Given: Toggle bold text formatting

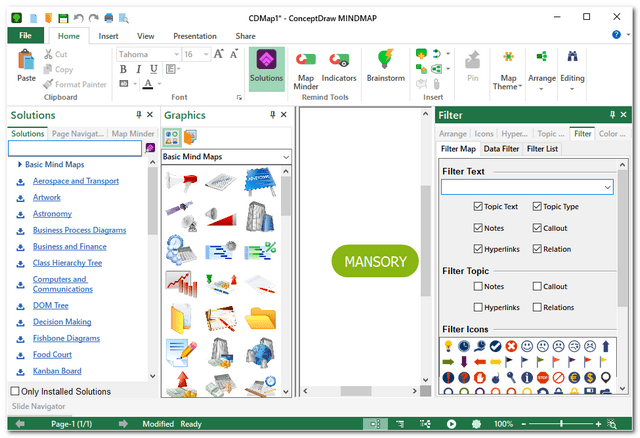Looking at the screenshot, I should 123,69.
